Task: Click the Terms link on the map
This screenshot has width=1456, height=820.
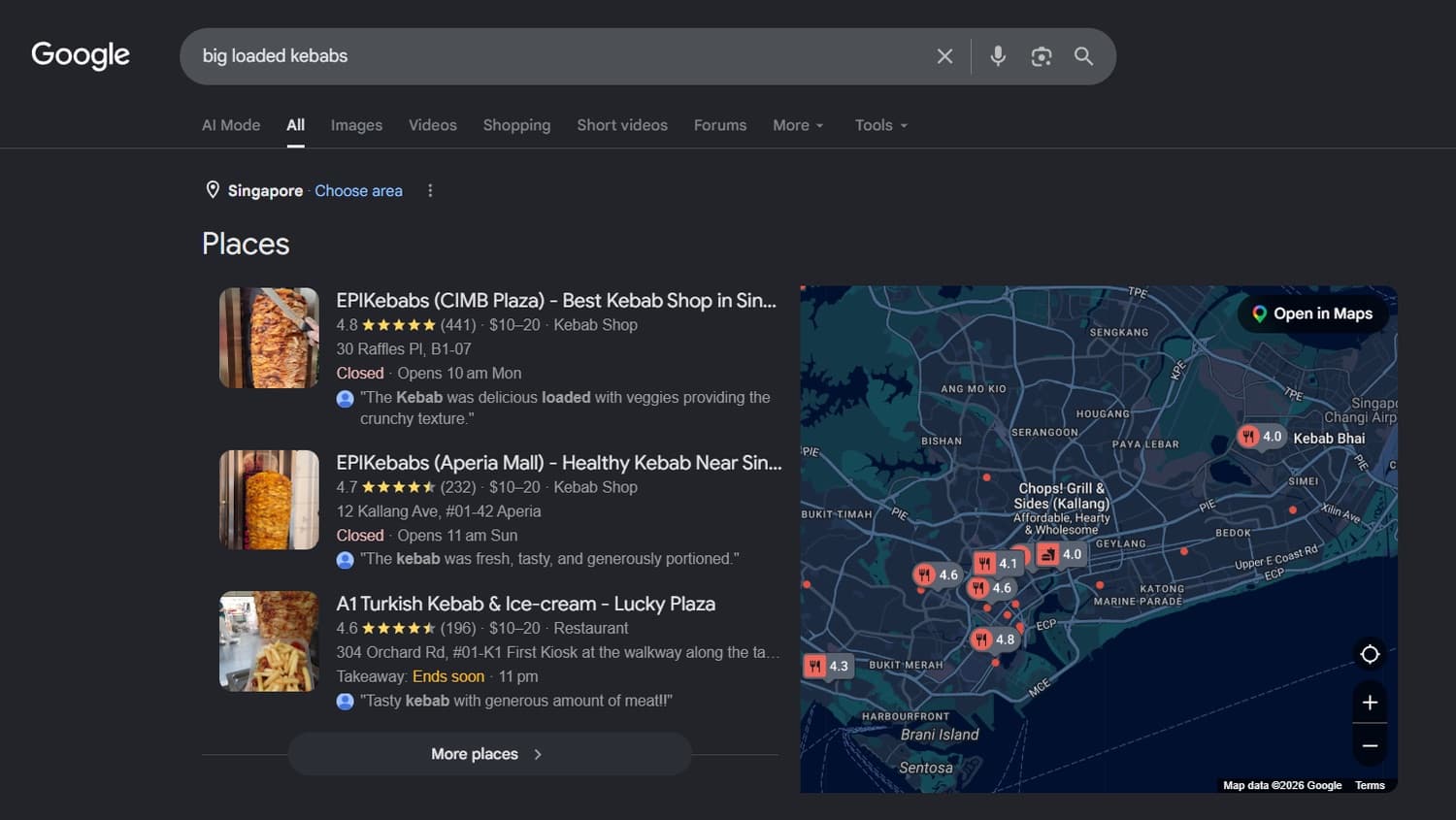Action: coord(1370,785)
